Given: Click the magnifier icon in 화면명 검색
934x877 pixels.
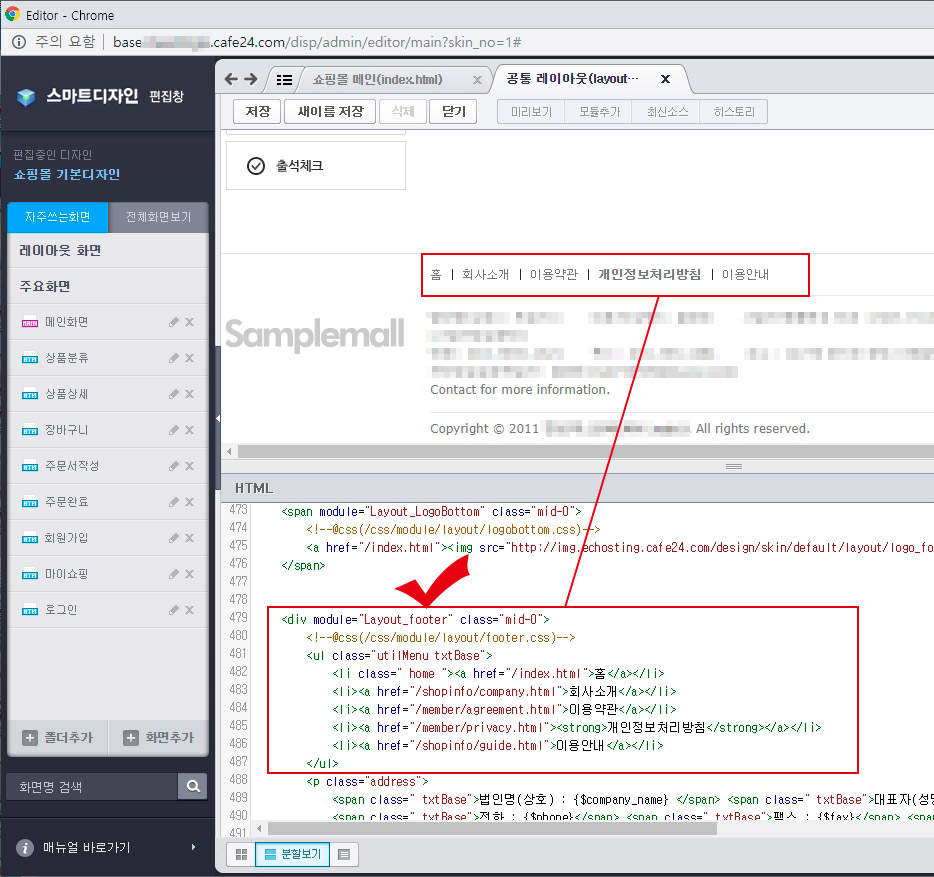Looking at the screenshot, I should (192, 786).
